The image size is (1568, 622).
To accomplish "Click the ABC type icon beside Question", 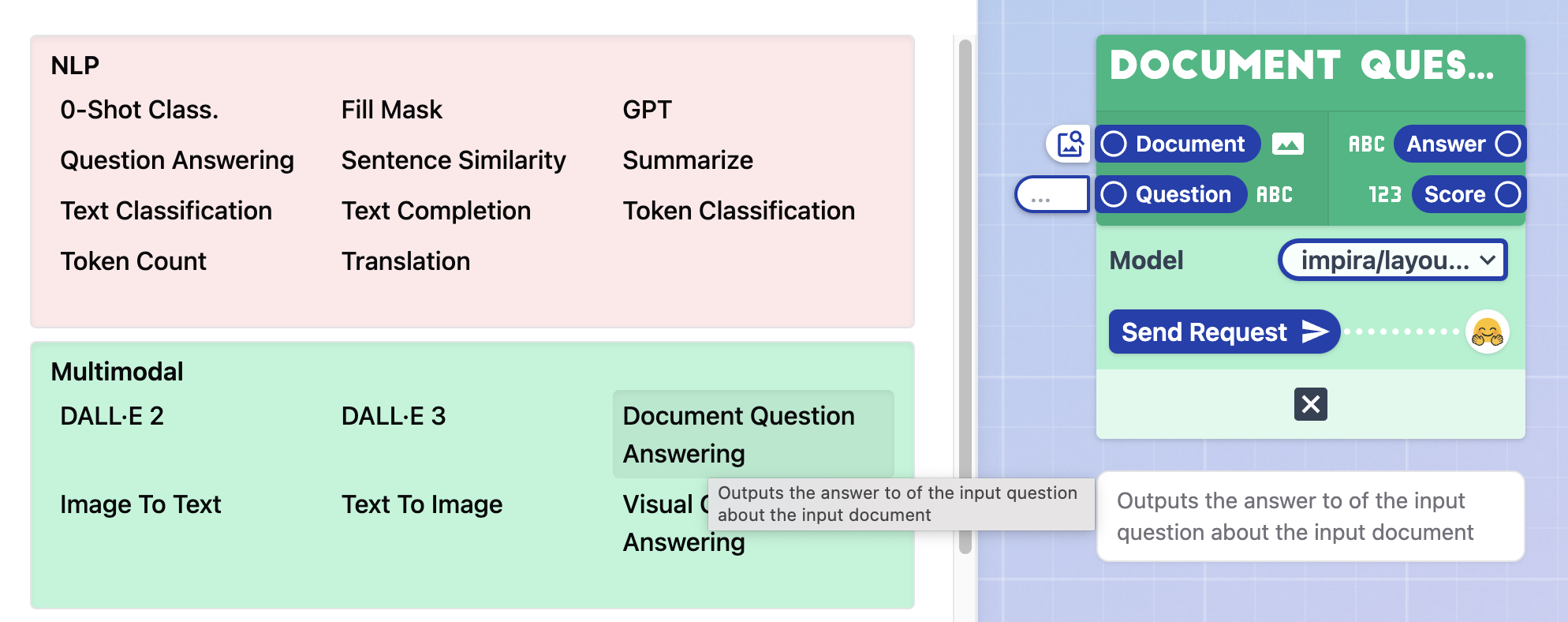I will point(1274,195).
